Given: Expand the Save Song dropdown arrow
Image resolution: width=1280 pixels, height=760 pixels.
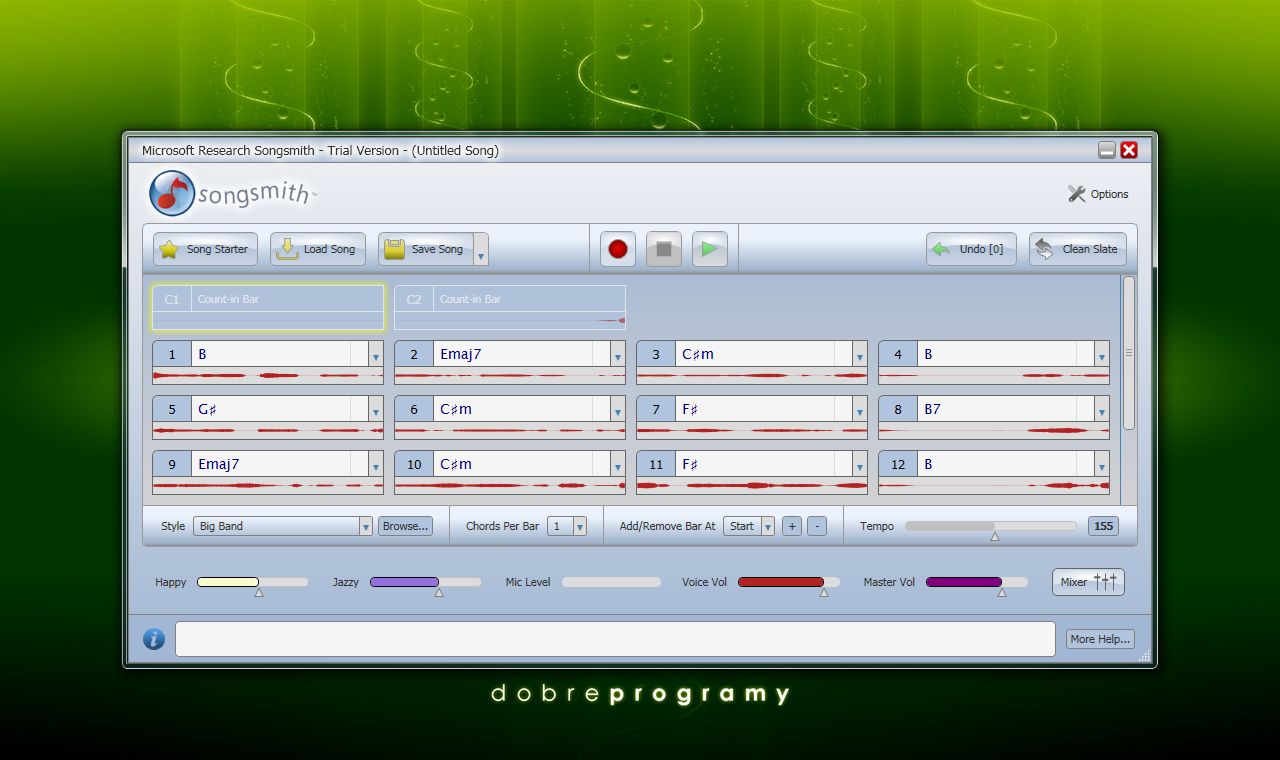Looking at the screenshot, I should coord(481,249).
